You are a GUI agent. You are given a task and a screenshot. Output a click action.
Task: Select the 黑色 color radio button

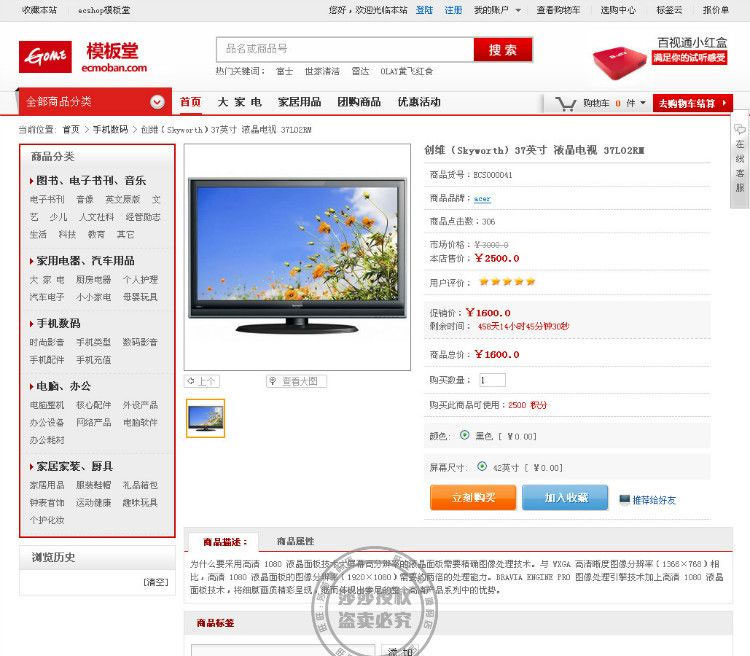(464, 435)
